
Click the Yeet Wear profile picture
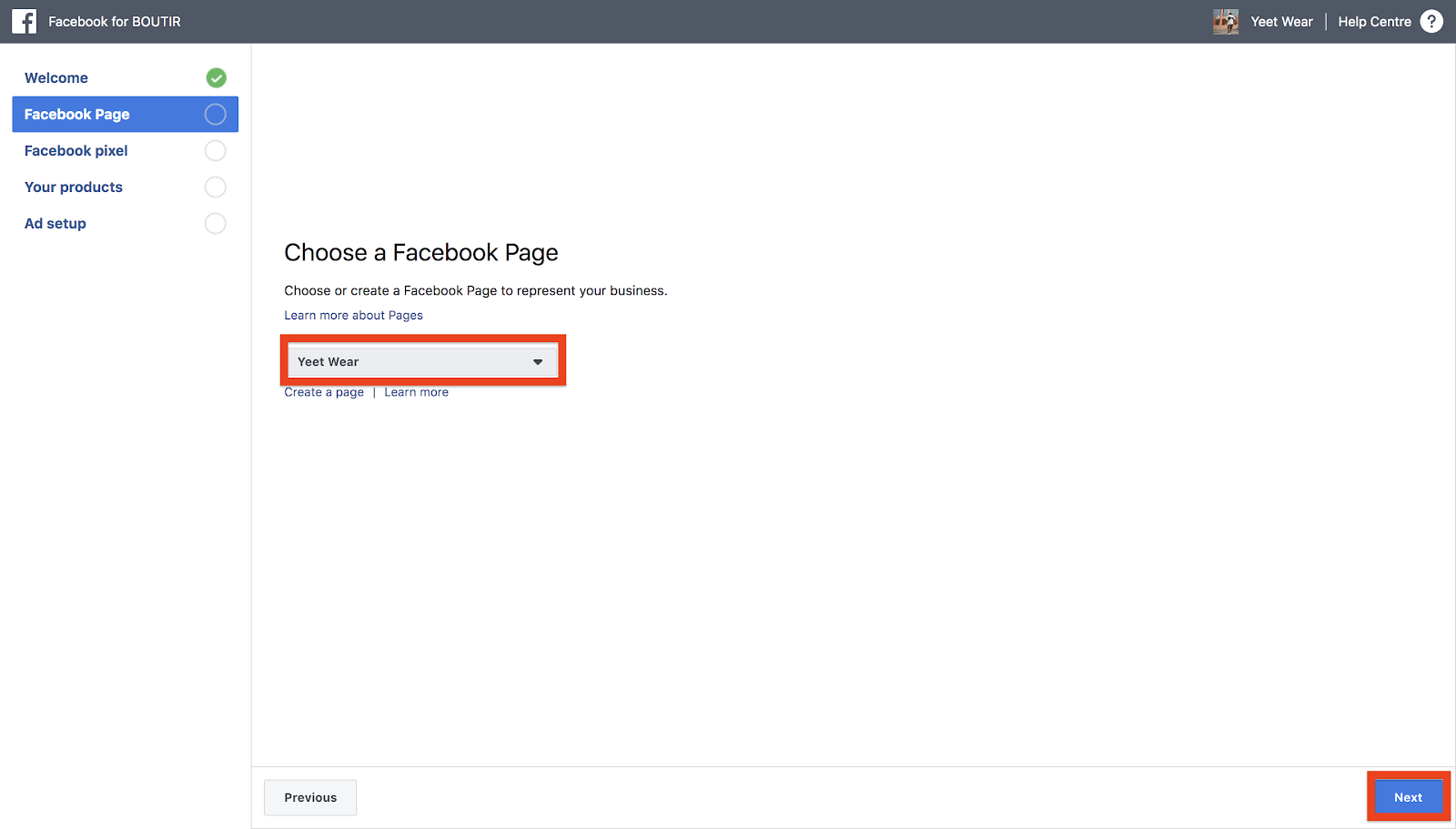pyautogui.click(x=1226, y=21)
